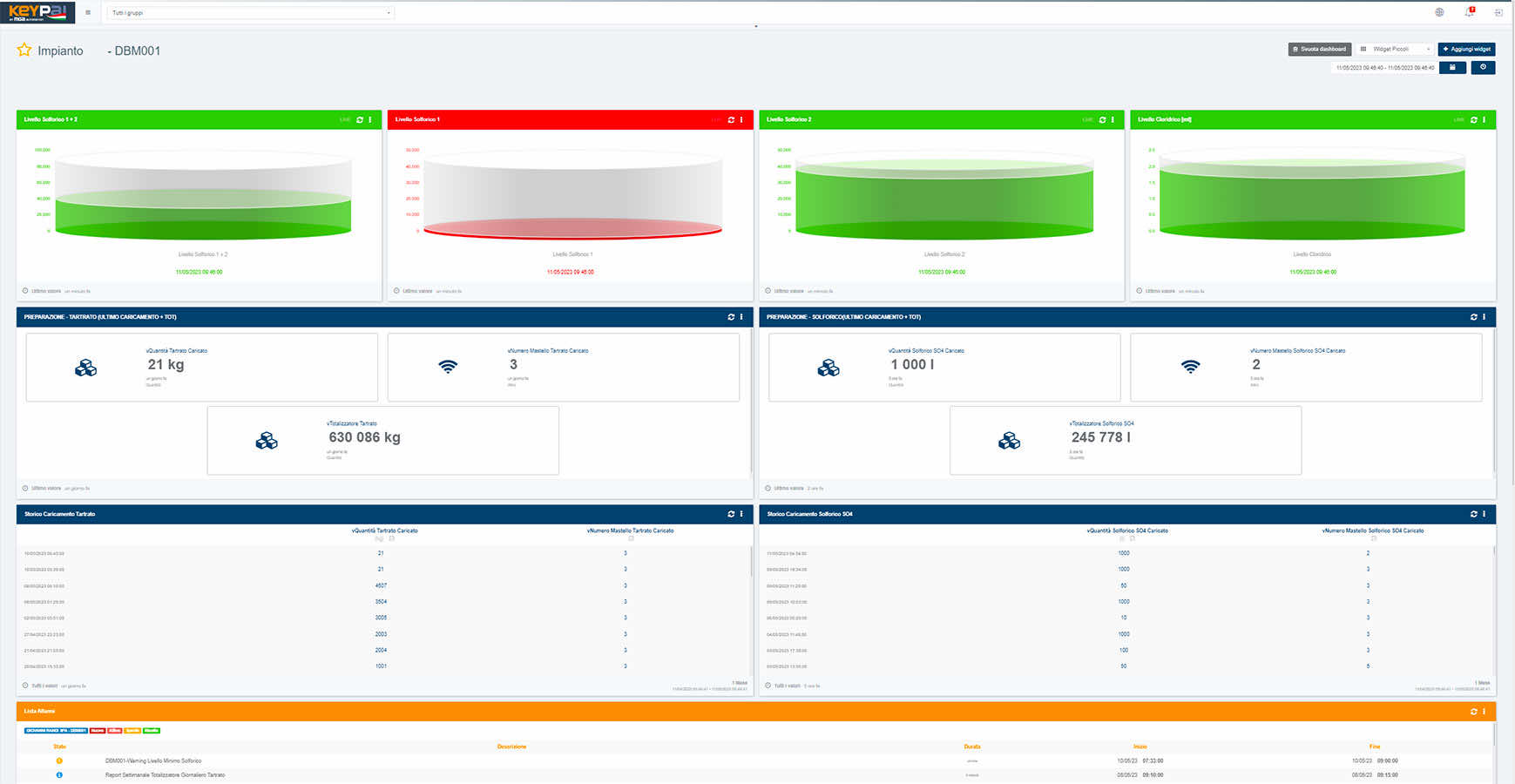Open the calendar date picker button

pyautogui.click(x=1452, y=67)
